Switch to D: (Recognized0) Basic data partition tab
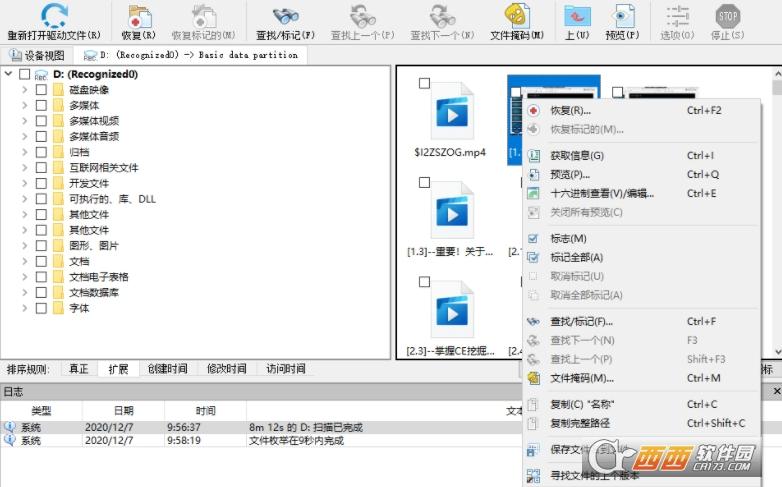 coord(191,55)
